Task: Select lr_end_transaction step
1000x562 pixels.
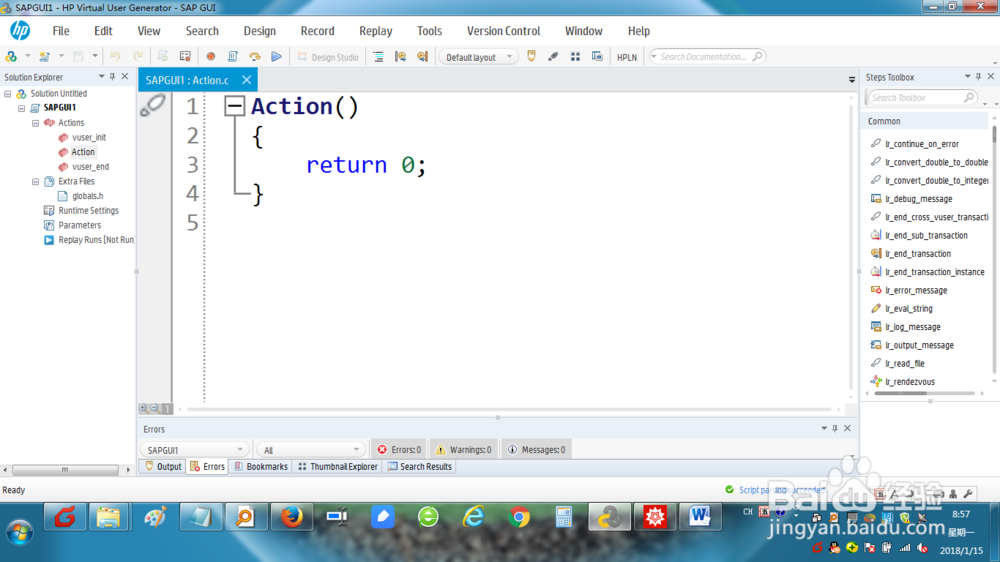Action: [x=917, y=254]
